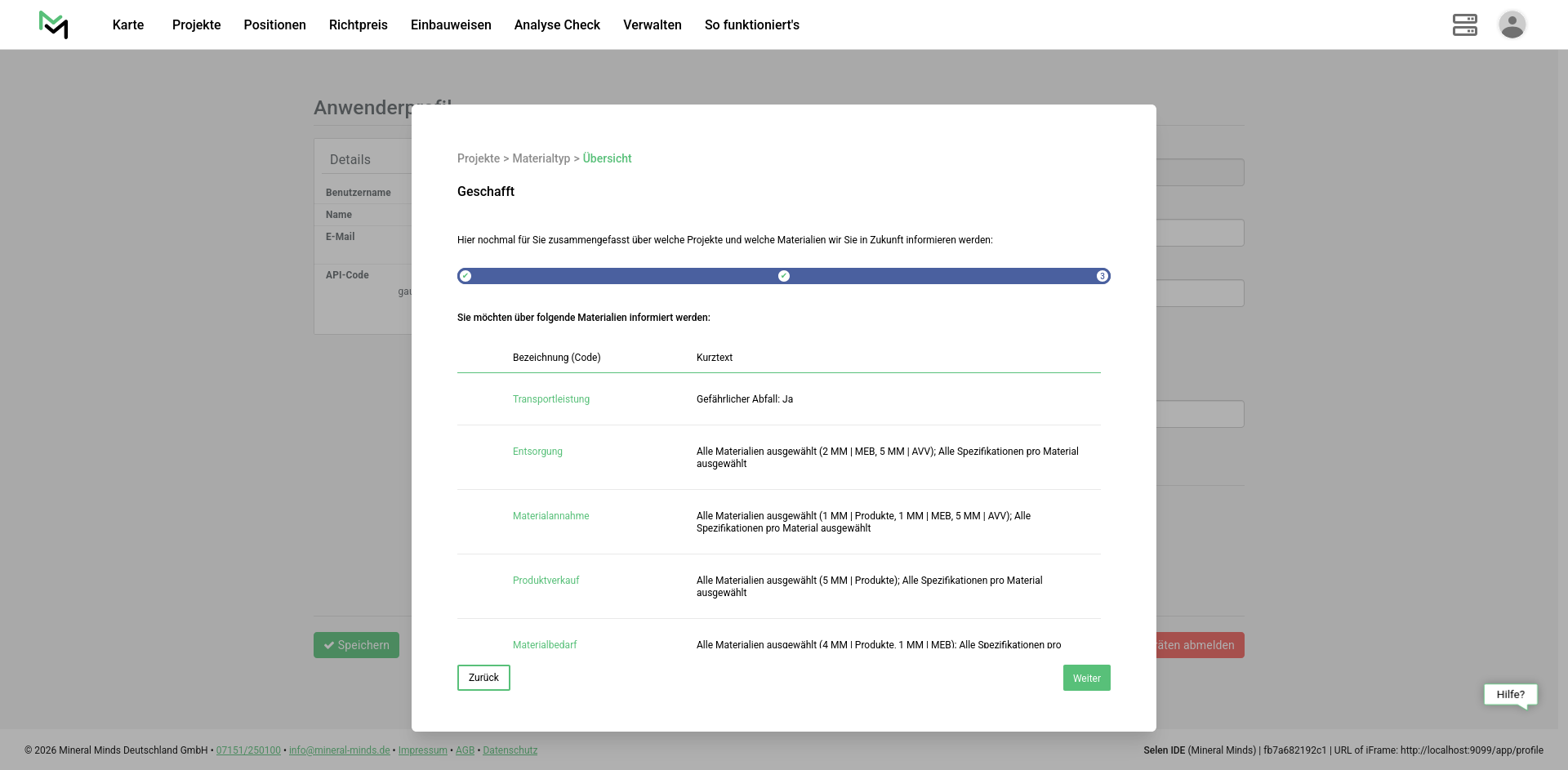Select Einbauweisen in top navigation

click(451, 25)
